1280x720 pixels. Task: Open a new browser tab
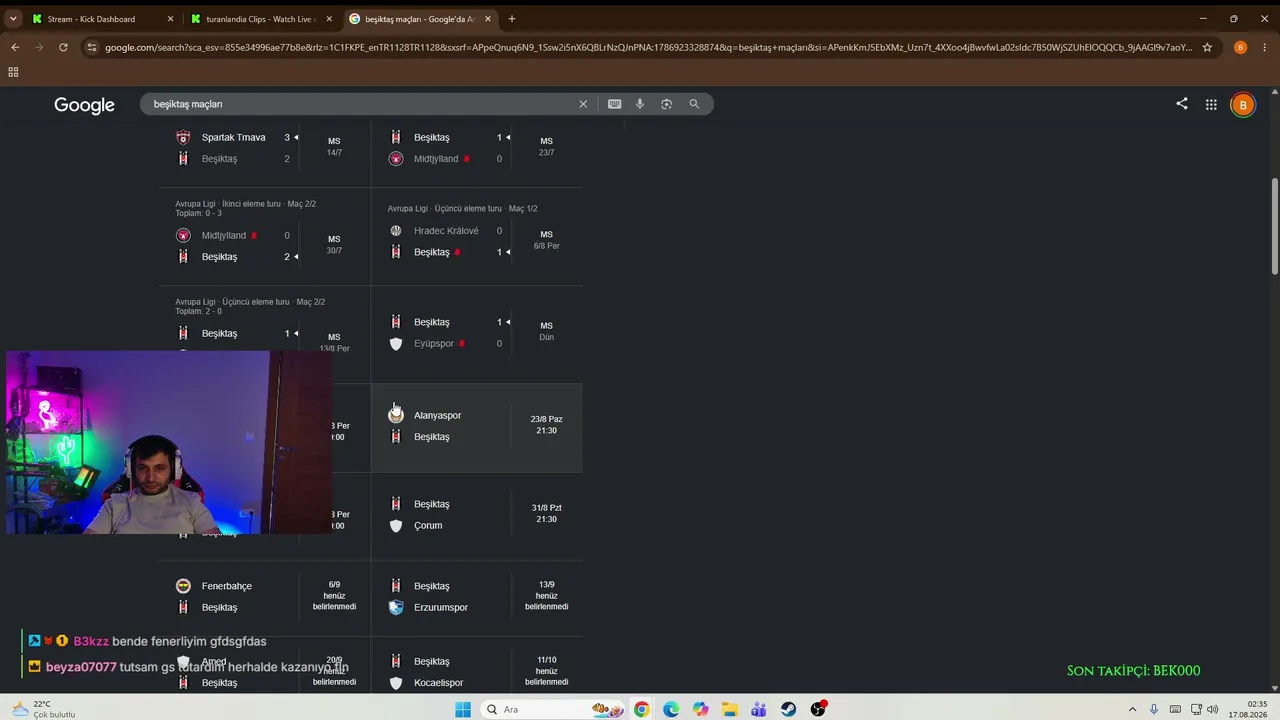[512, 19]
